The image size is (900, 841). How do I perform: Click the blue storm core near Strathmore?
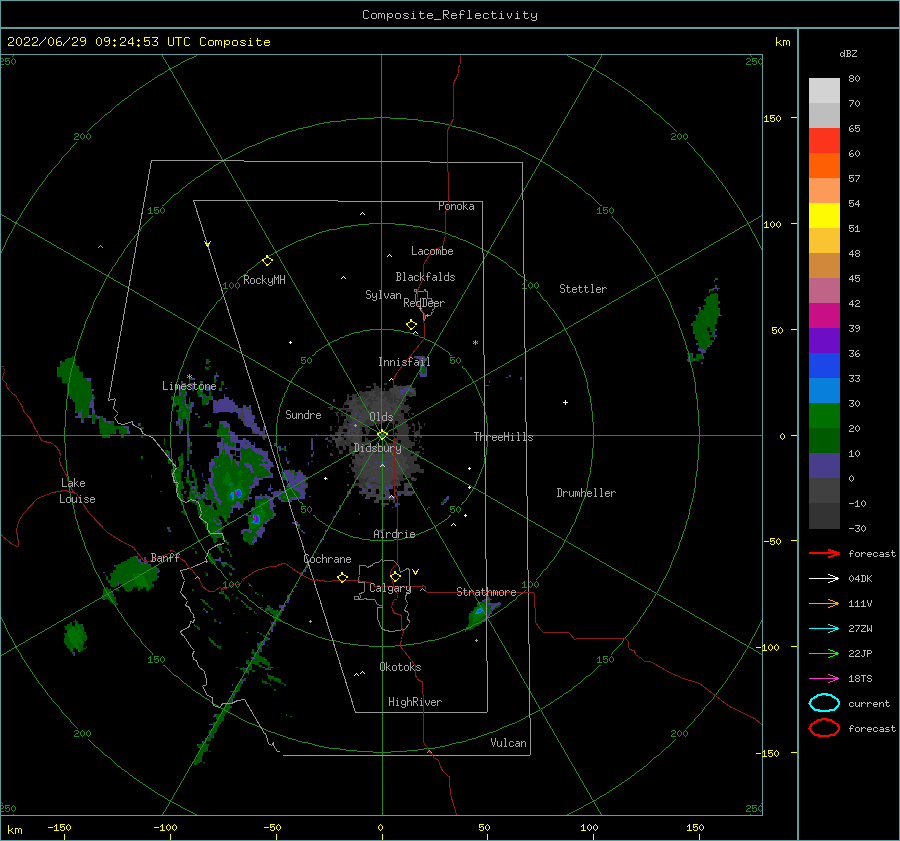tap(479, 611)
